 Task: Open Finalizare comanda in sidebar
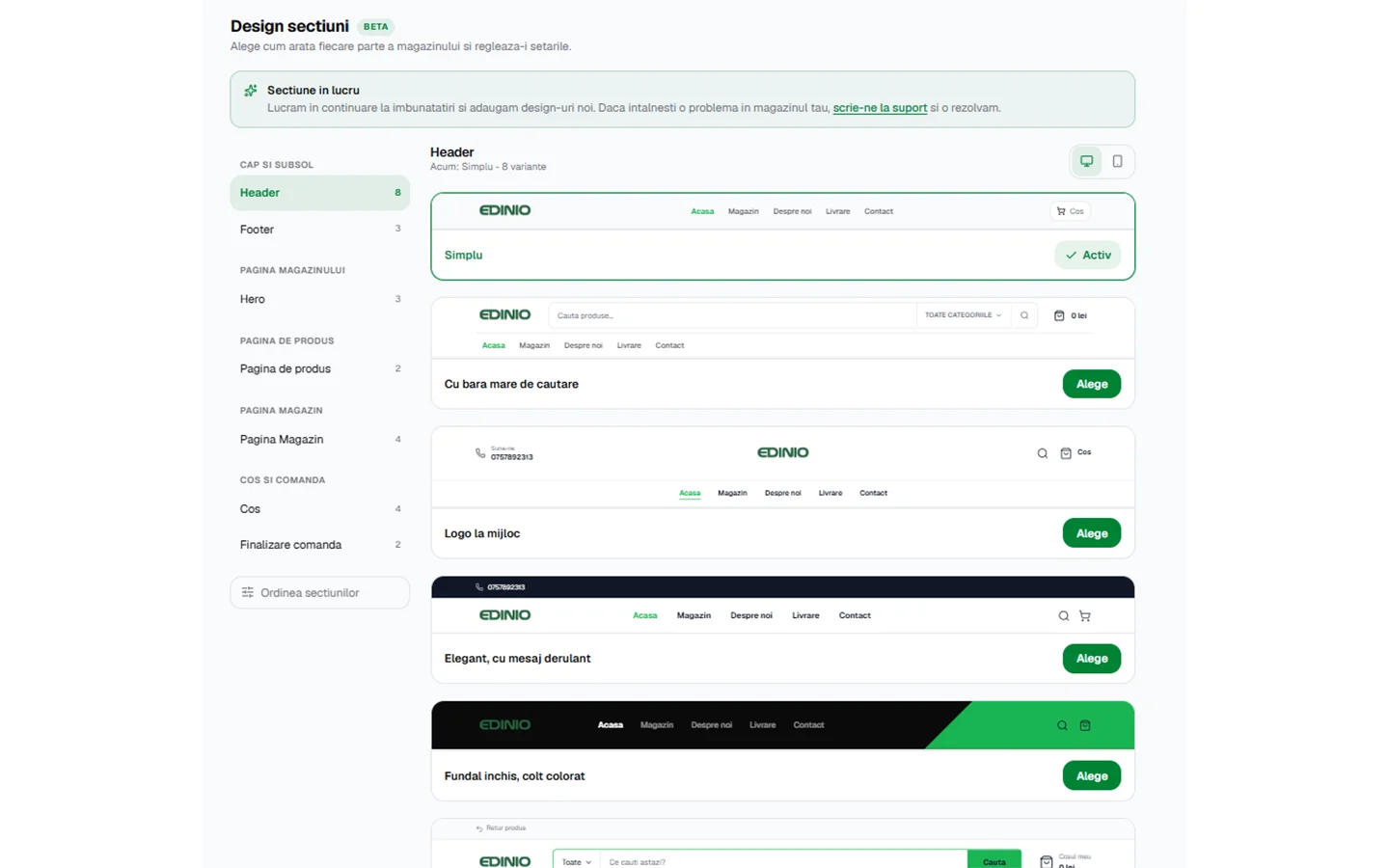tap(319, 545)
